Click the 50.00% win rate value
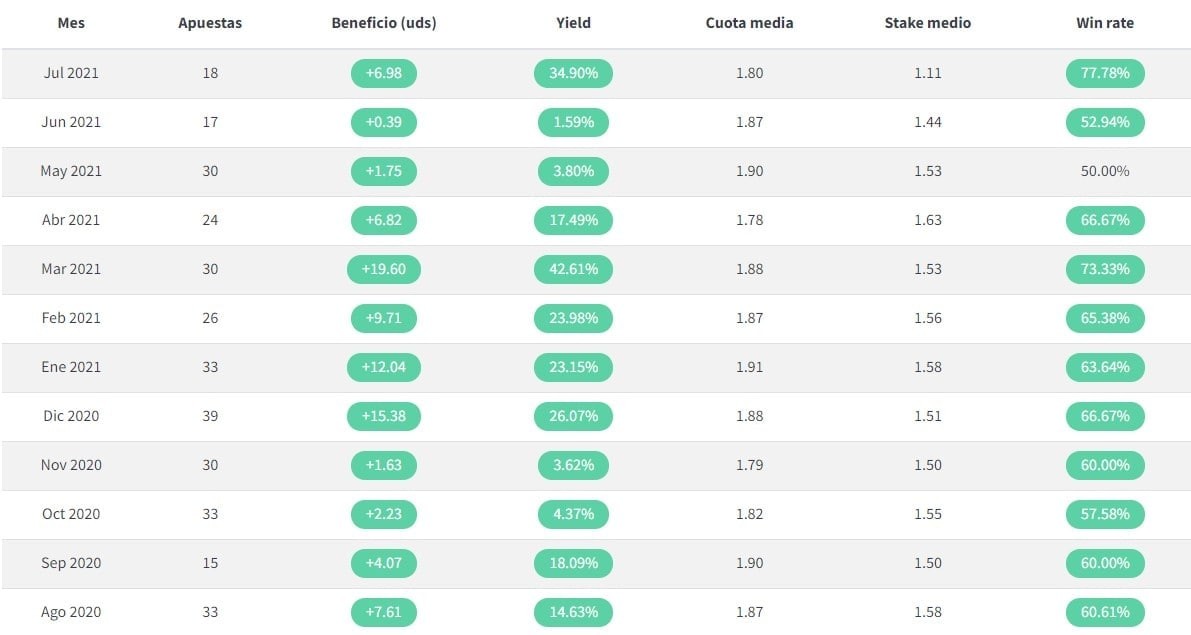The width and height of the screenshot is (1191, 635). click(1104, 171)
